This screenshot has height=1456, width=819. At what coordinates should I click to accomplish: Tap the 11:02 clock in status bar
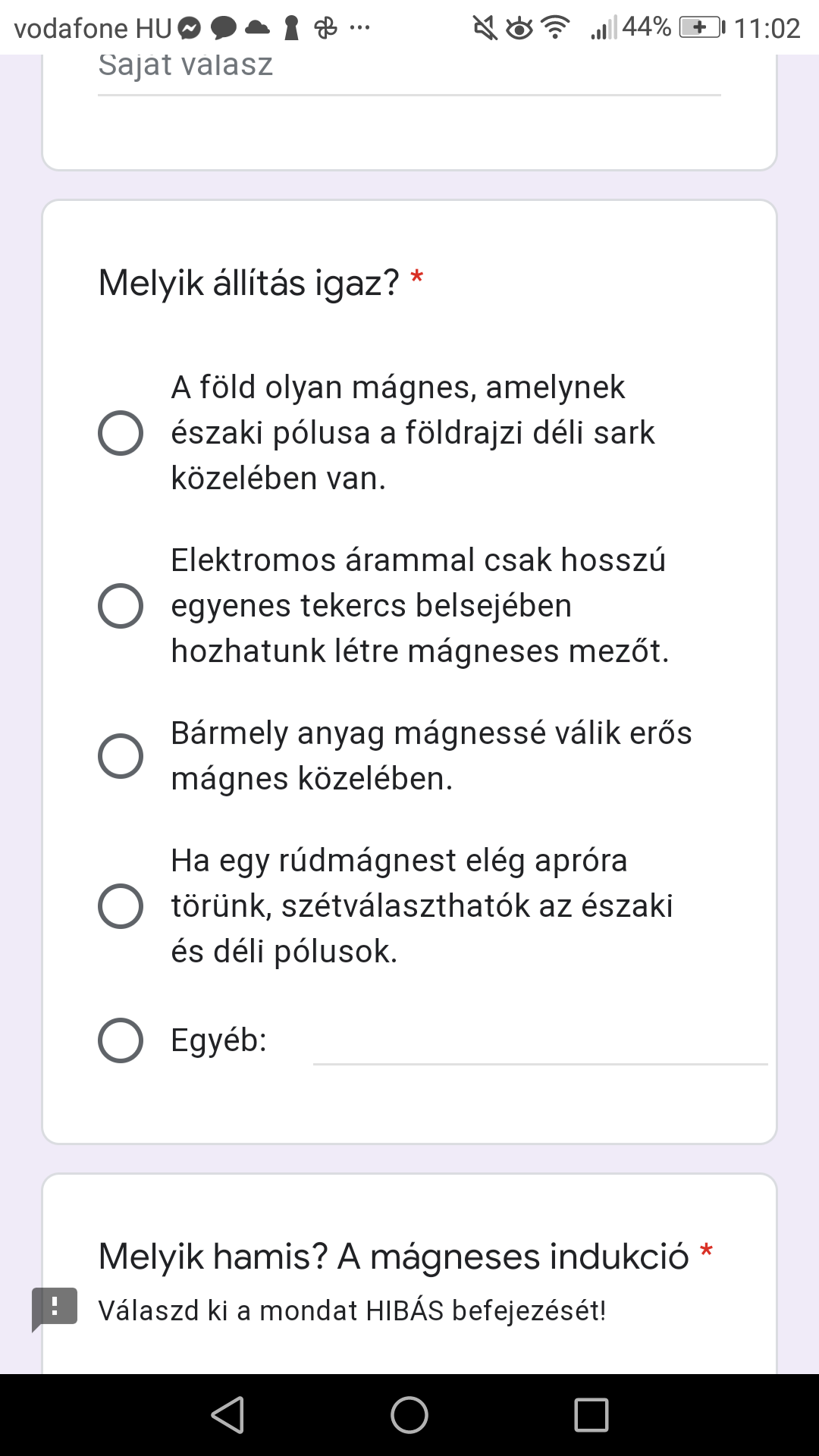pos(767,29)
